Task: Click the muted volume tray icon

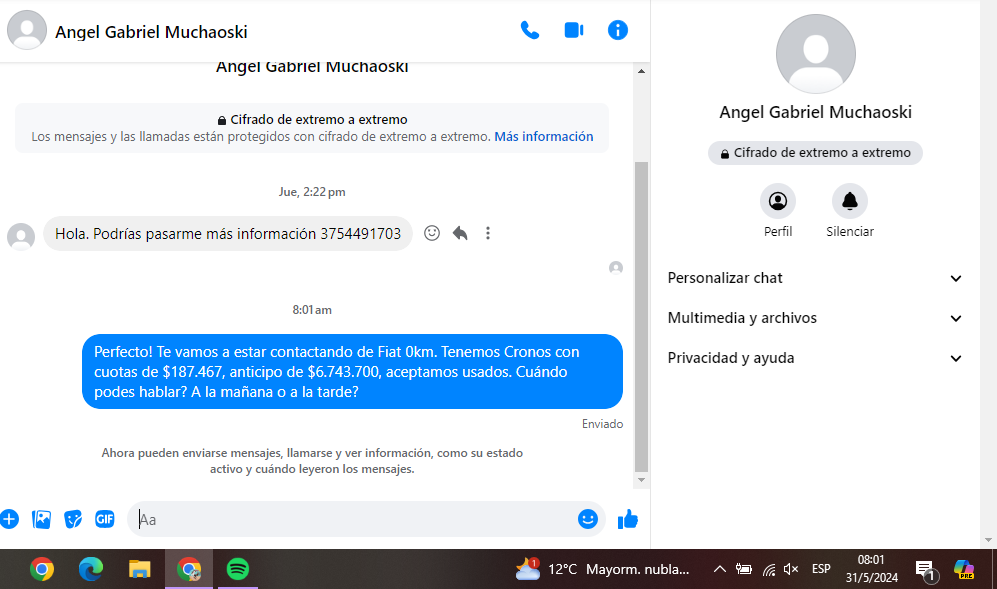Action: [791, 569]
